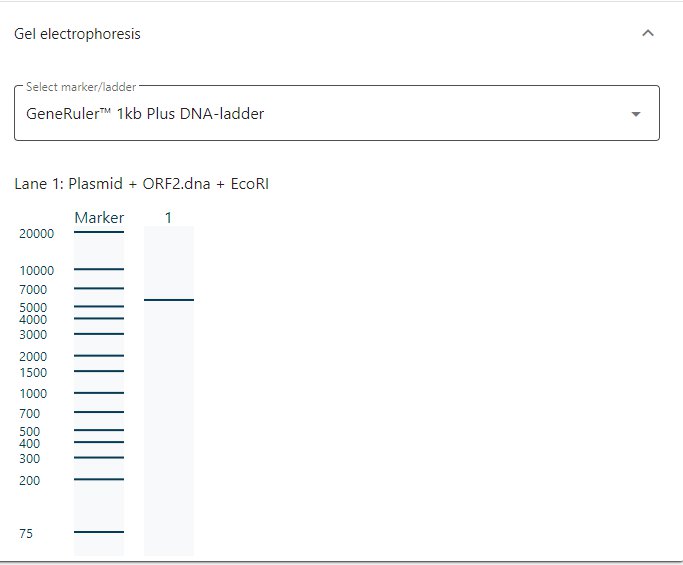Click the 20000 bp marker band
Screen dimensions: 683x565
(x=99, y=233)
